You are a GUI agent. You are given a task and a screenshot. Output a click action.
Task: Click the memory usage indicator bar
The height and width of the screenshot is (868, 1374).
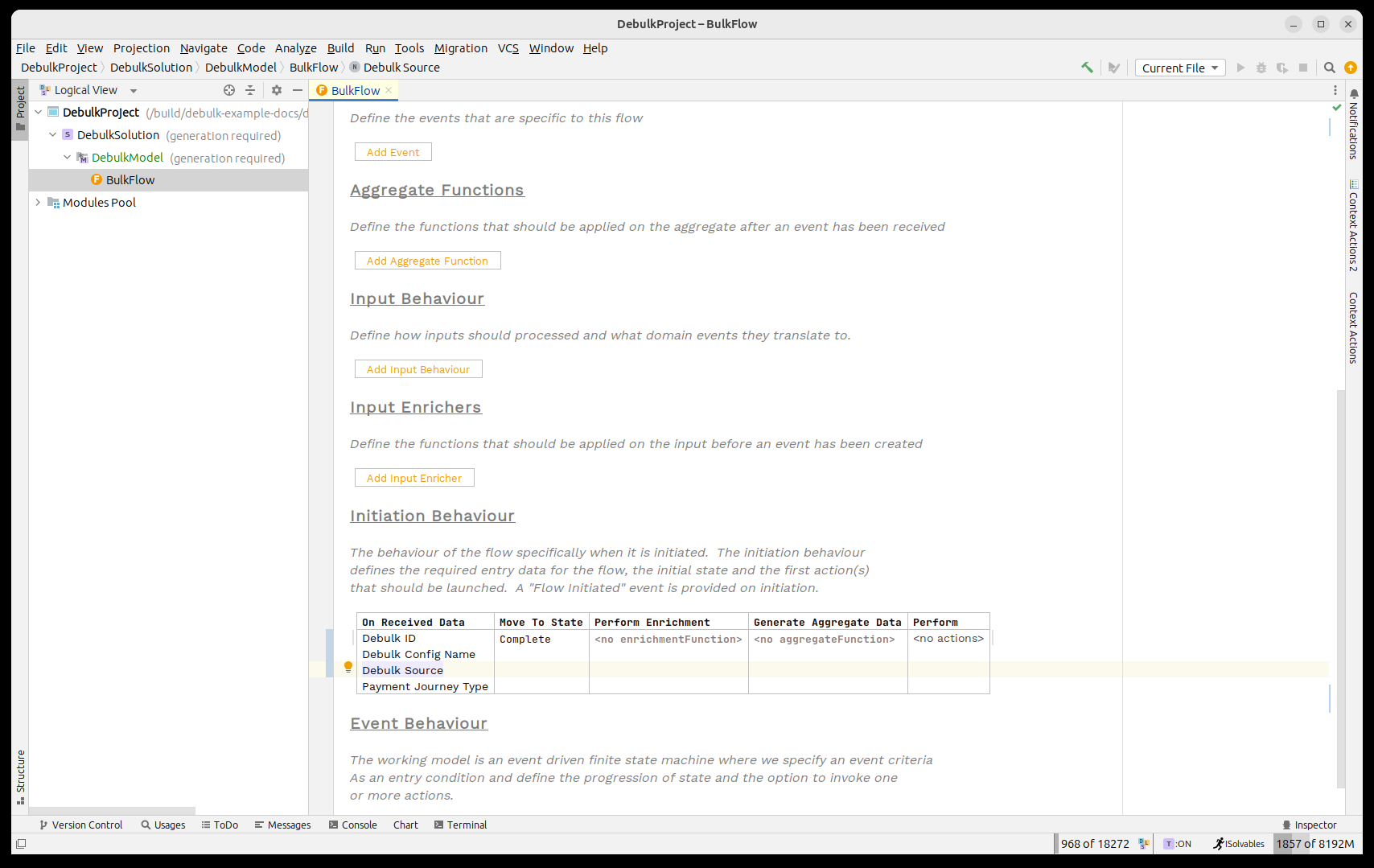1314,844
